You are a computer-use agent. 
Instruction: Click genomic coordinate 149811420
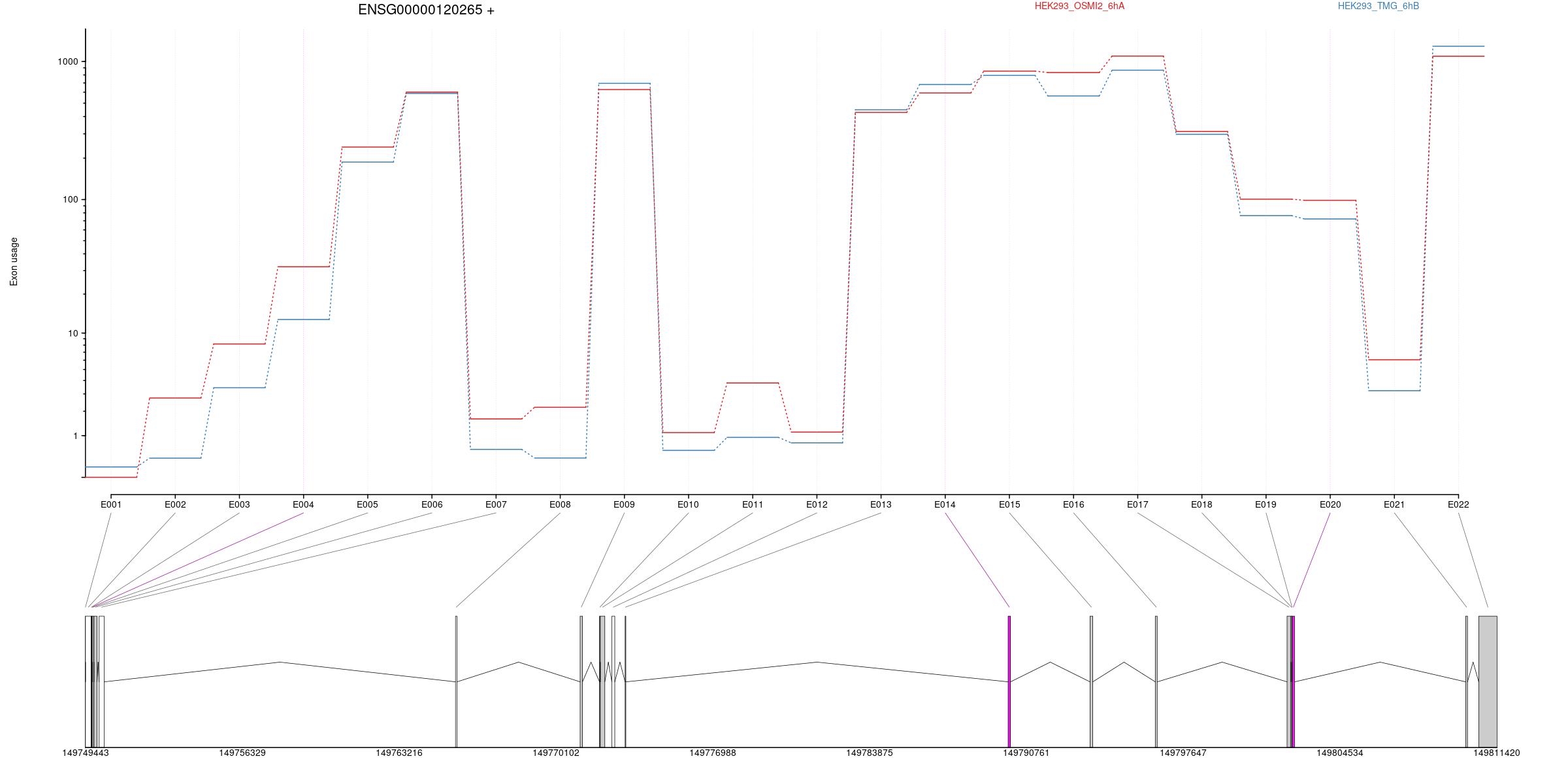pos(1497,753)
